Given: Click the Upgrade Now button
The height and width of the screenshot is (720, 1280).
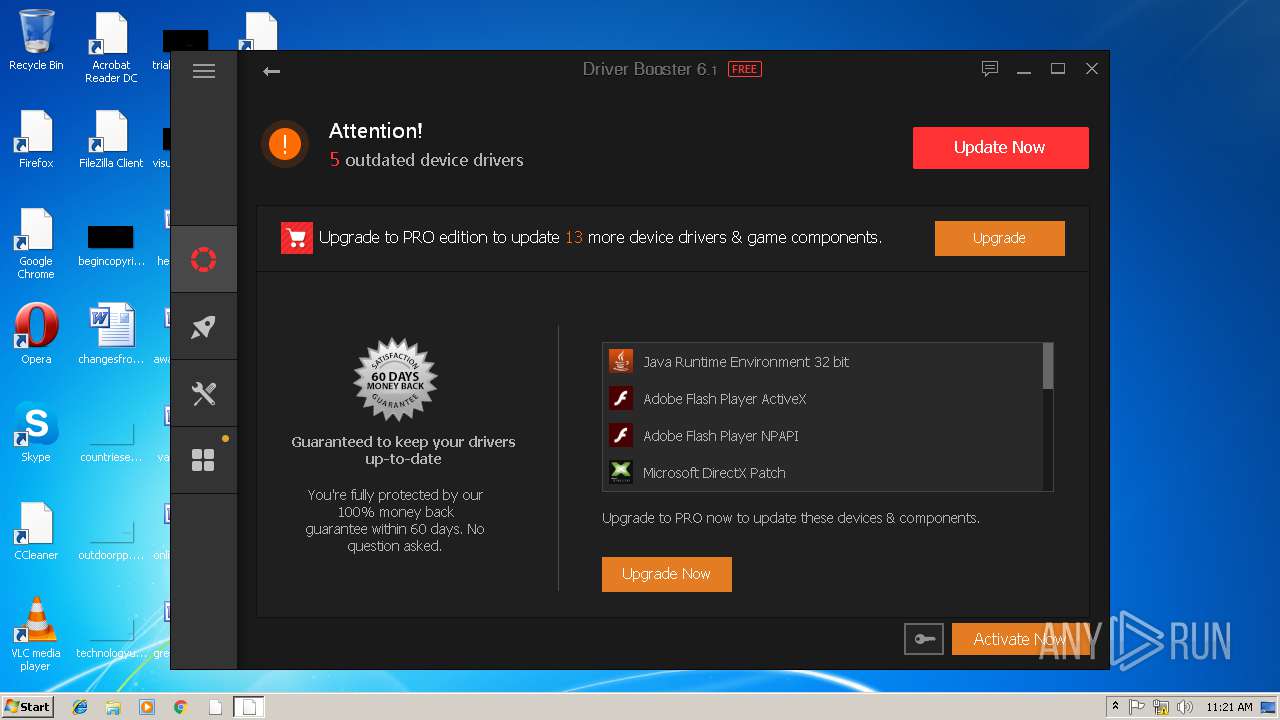Looking at the screenshot, I should pyautogui.click(x=666, y=574).
